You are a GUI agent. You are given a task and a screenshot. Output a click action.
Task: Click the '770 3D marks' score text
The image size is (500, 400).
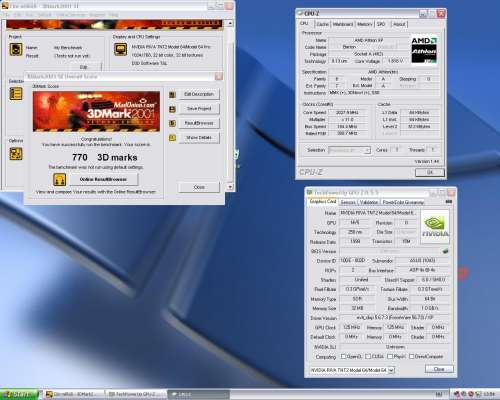coord(105,157)
